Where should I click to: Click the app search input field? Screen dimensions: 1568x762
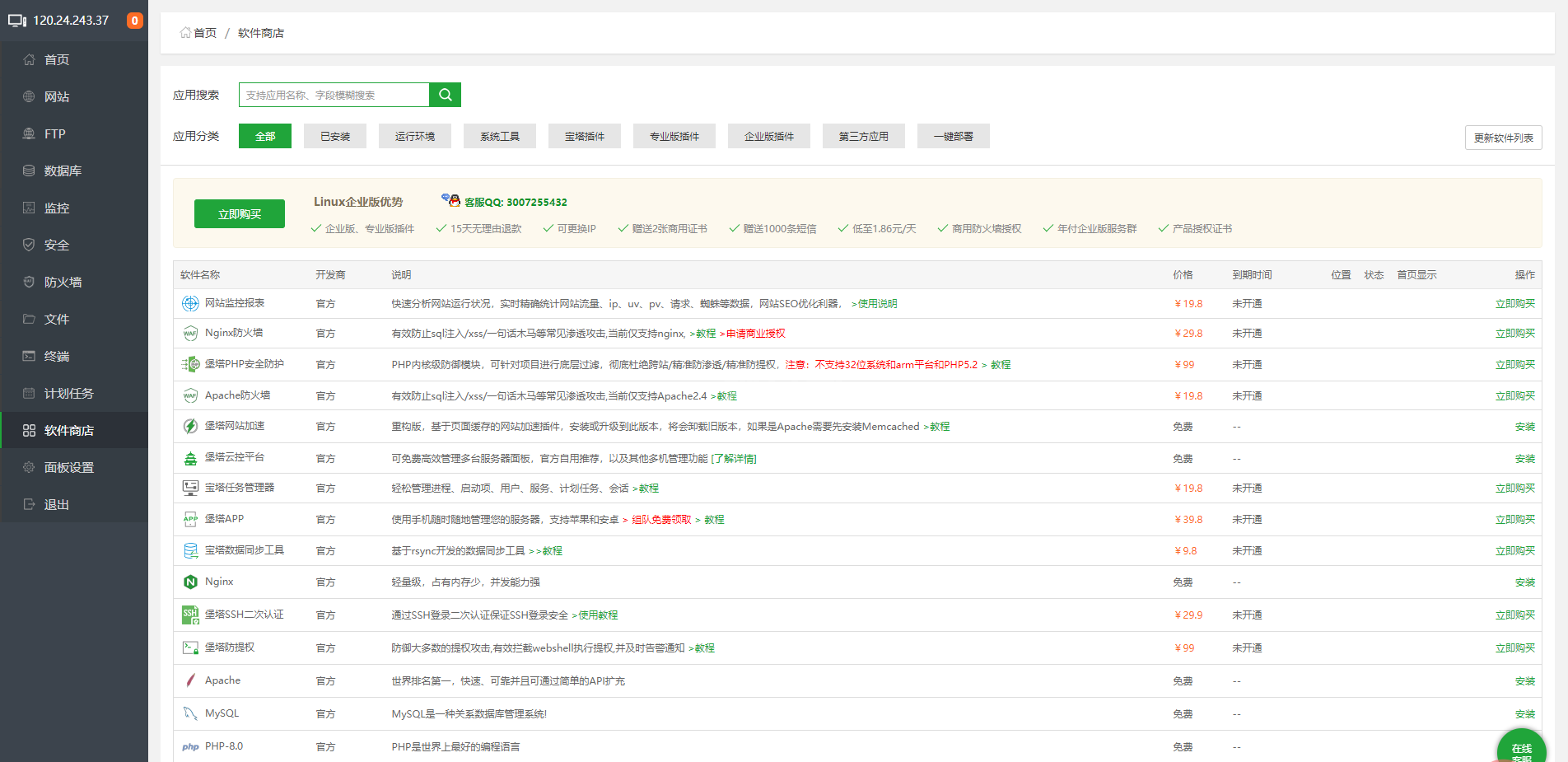click(334, 95)
